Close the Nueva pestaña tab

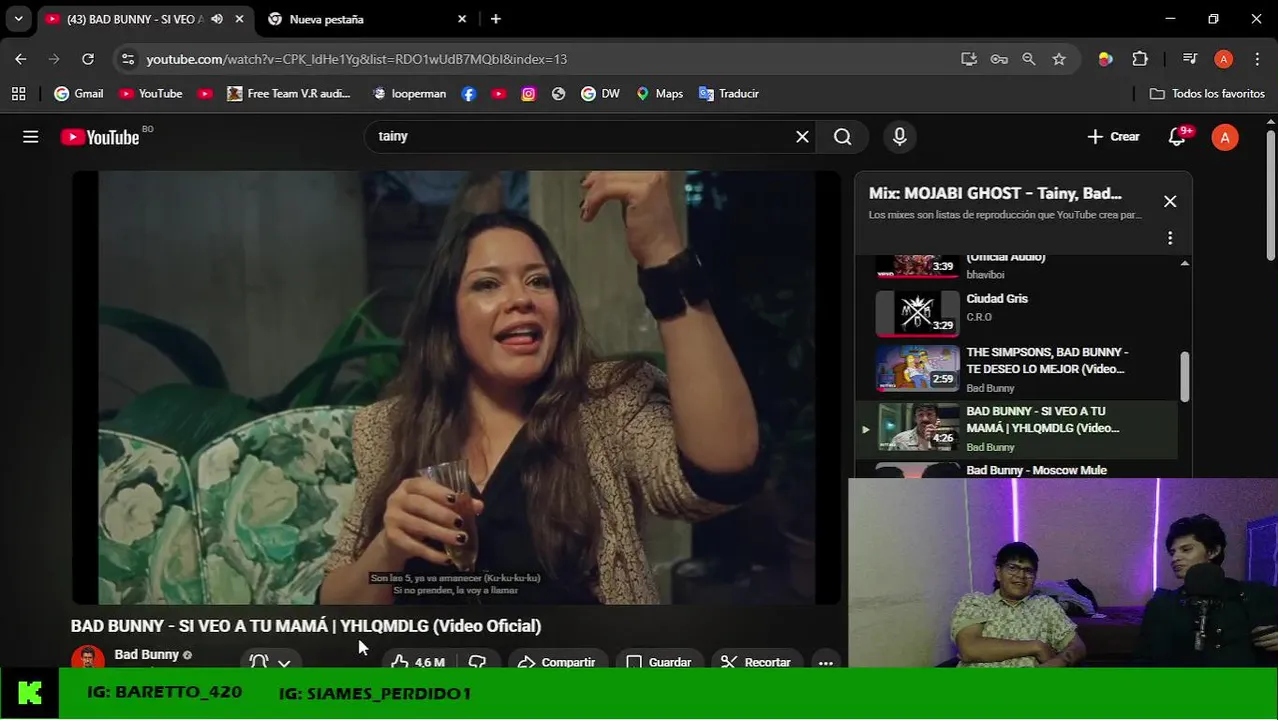tap(462, 19)
